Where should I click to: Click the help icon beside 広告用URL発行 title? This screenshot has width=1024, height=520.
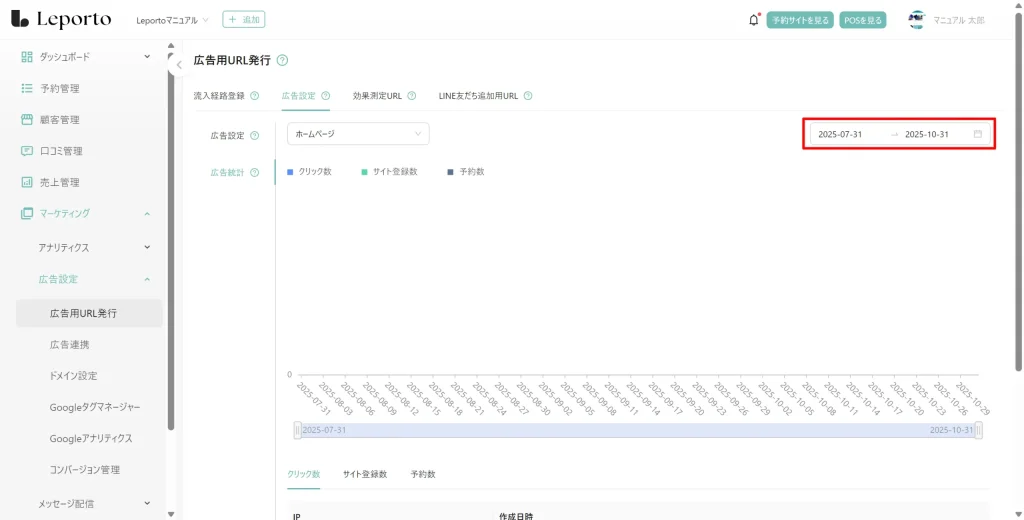tap(282, 61)
